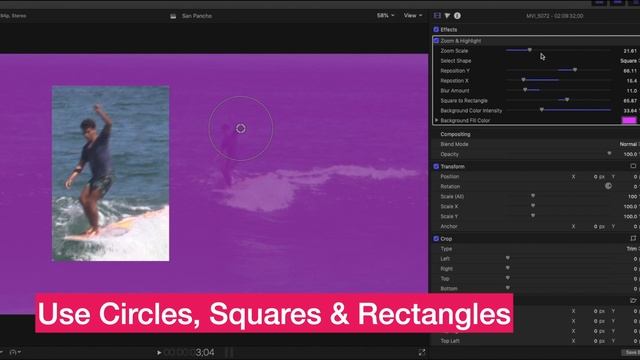
Task: Click the Scale (All) slider handle
Action: point(533,196)
